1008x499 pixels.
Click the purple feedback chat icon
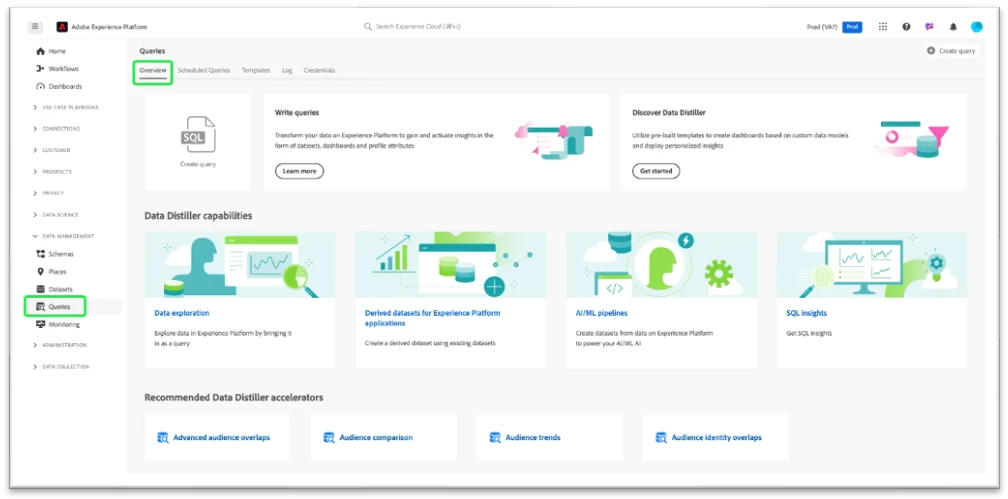pyautogui.click(x=930, y=26)
